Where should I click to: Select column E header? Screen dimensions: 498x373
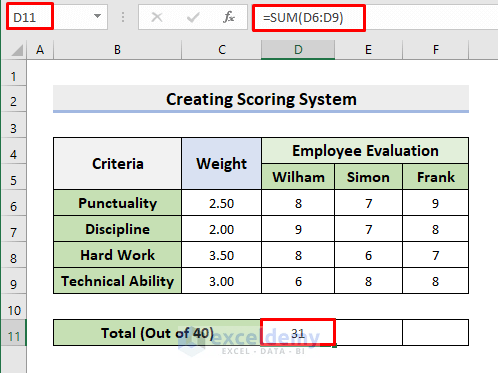click(x=368, y=50)
